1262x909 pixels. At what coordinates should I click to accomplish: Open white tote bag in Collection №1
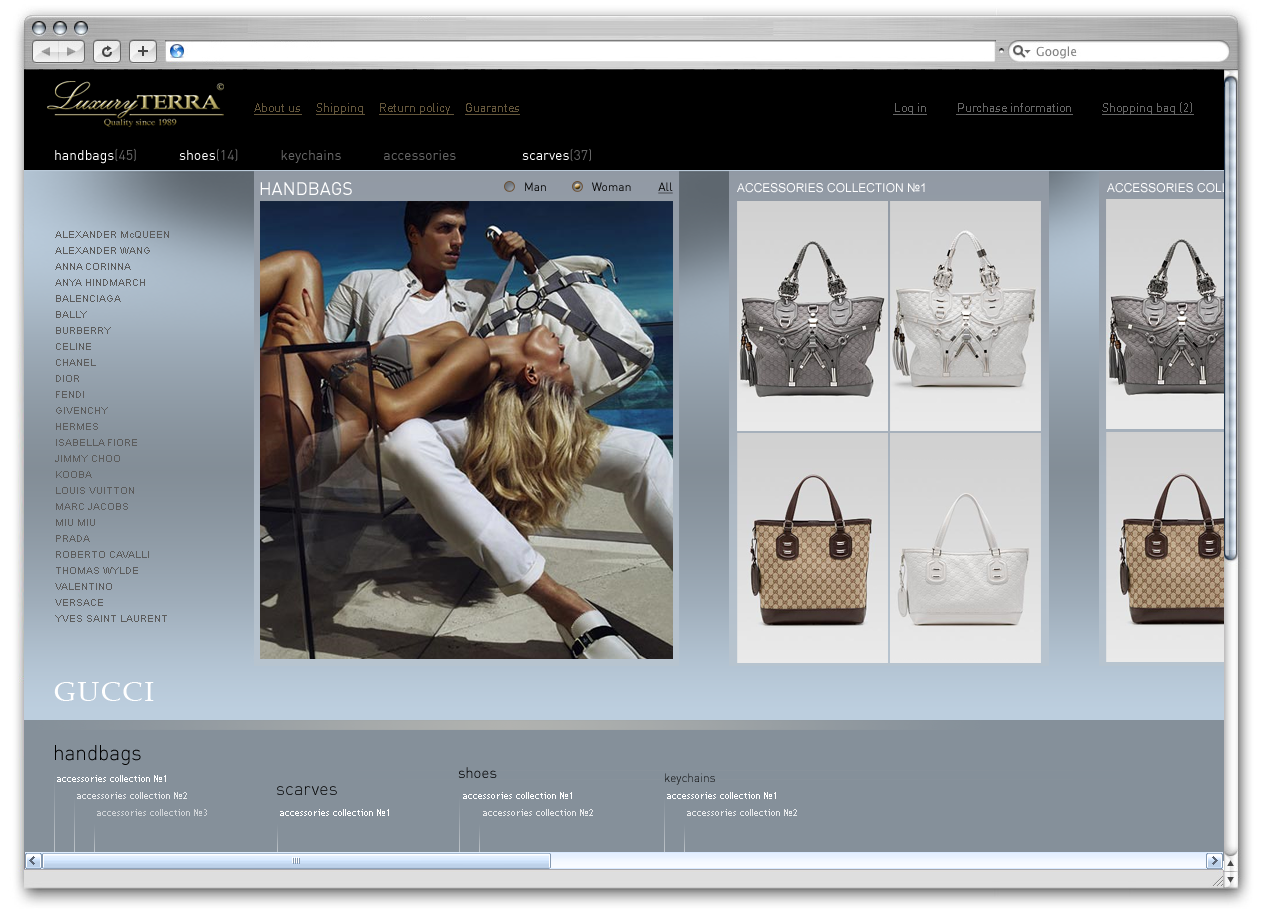pyautogui.click(x=965, y=548)
